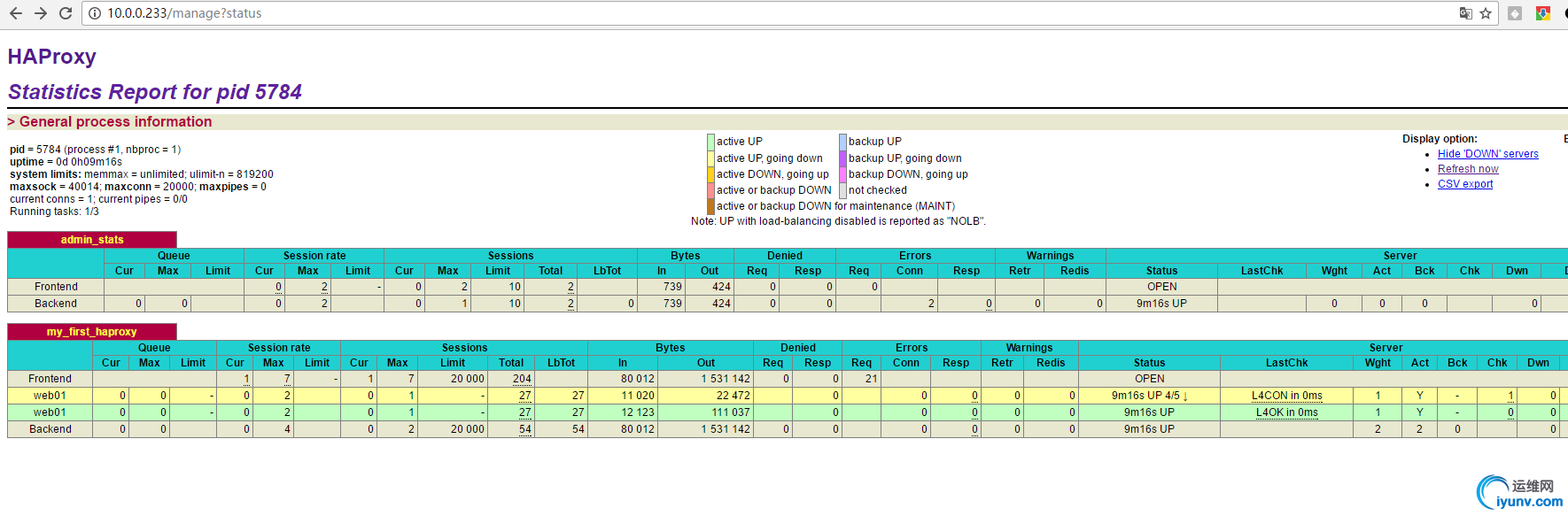
Task: Click the L4OK in 0ms LastChk cell
Action: 1286,412
